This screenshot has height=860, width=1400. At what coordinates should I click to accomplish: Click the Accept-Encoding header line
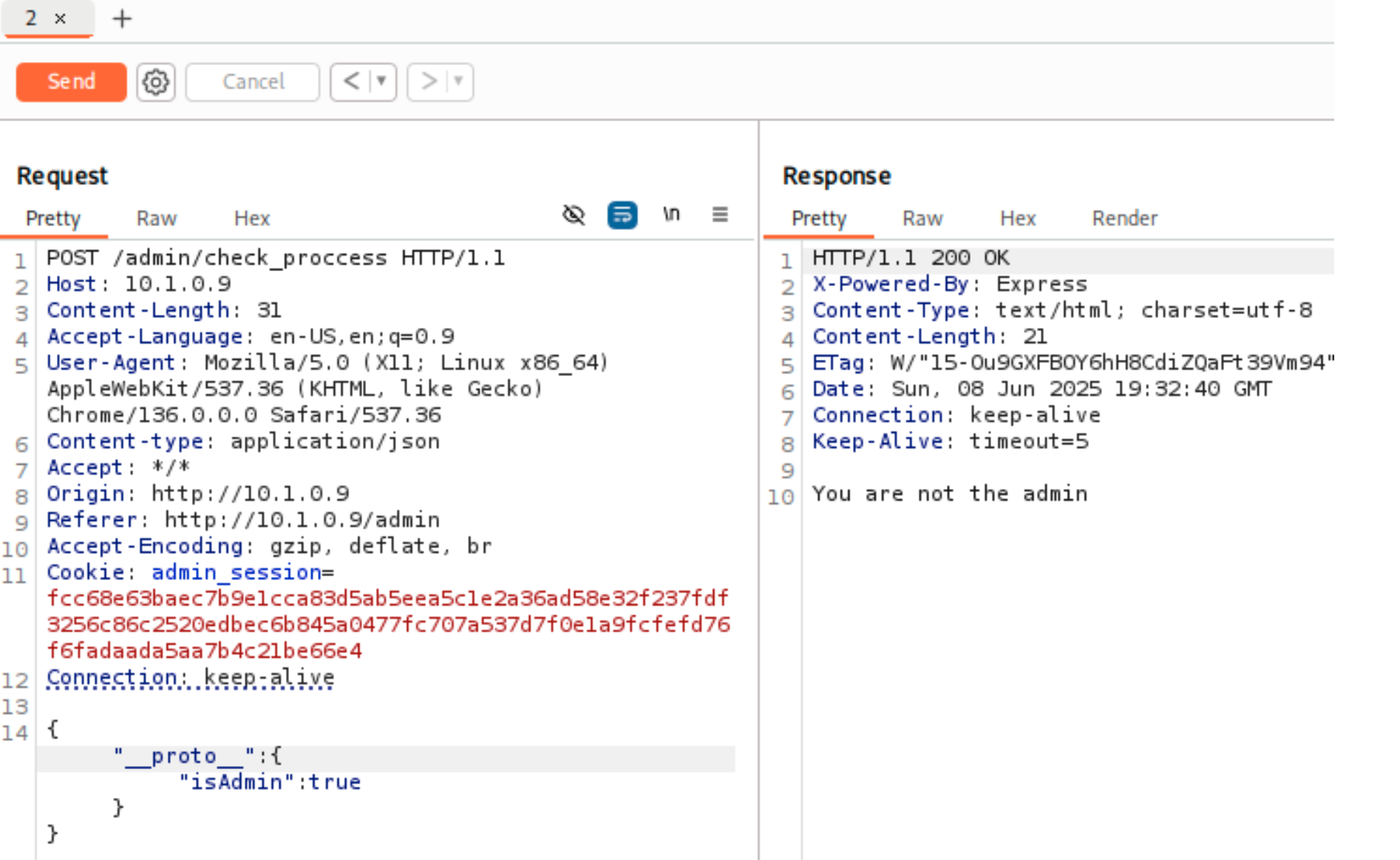pyautogui.click(x=269, y=546)
